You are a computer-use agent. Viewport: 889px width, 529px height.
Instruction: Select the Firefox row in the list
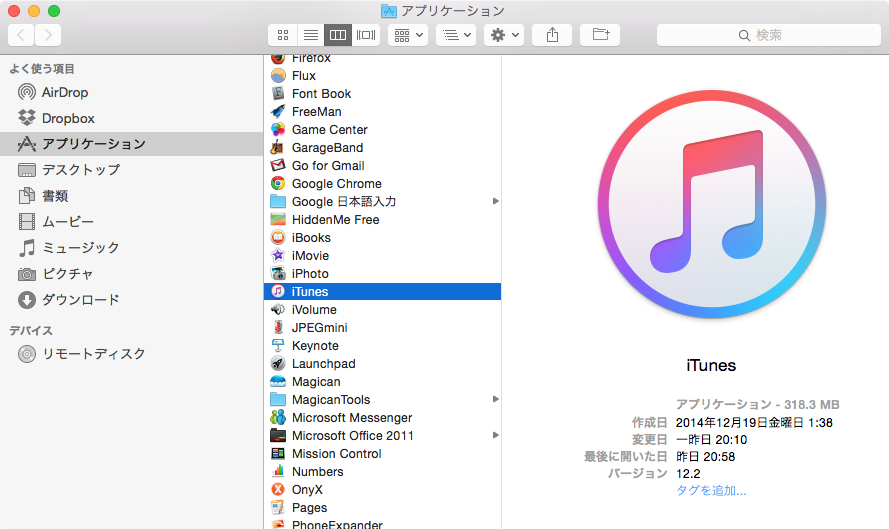pyautogui.click(x=383, y=58)
